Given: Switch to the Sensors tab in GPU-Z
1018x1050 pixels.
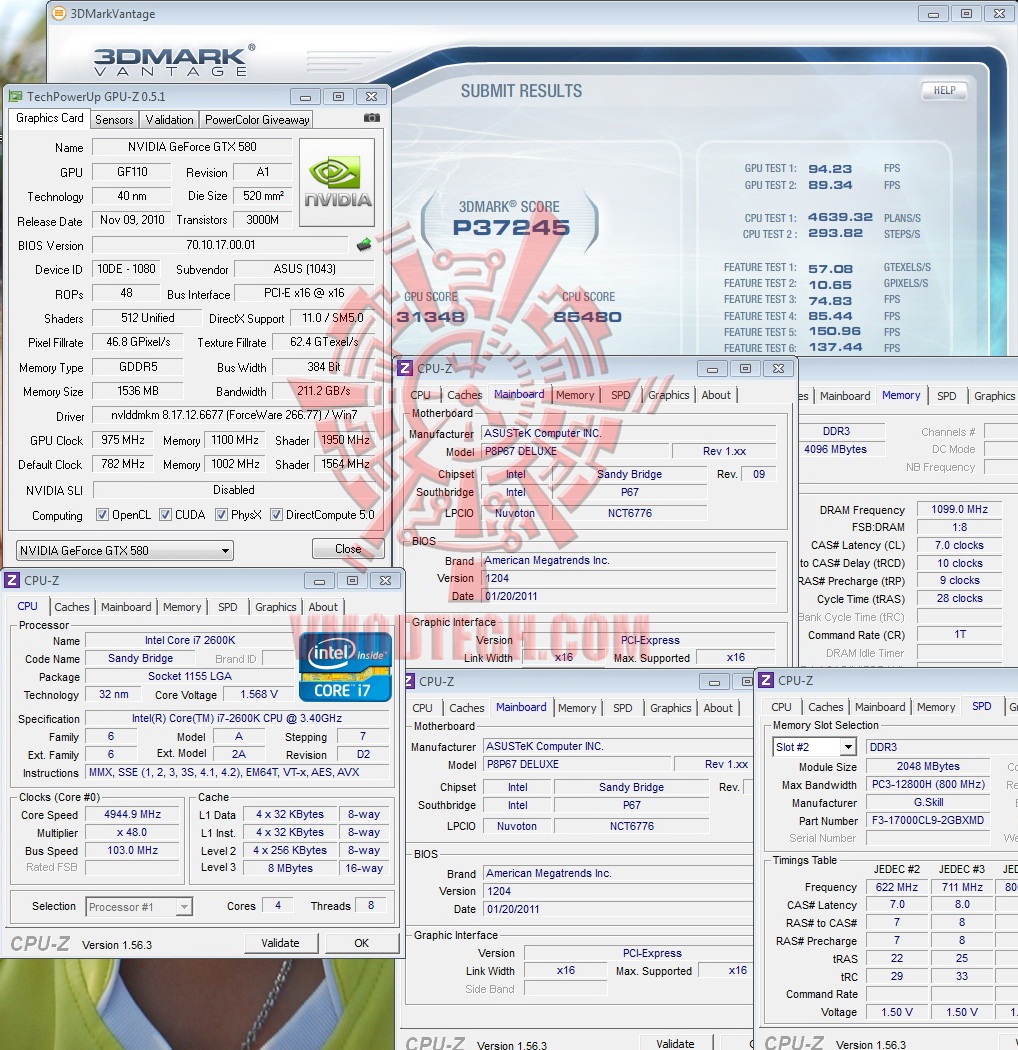Looking at the screenshot, I should [x=114, y=120].
